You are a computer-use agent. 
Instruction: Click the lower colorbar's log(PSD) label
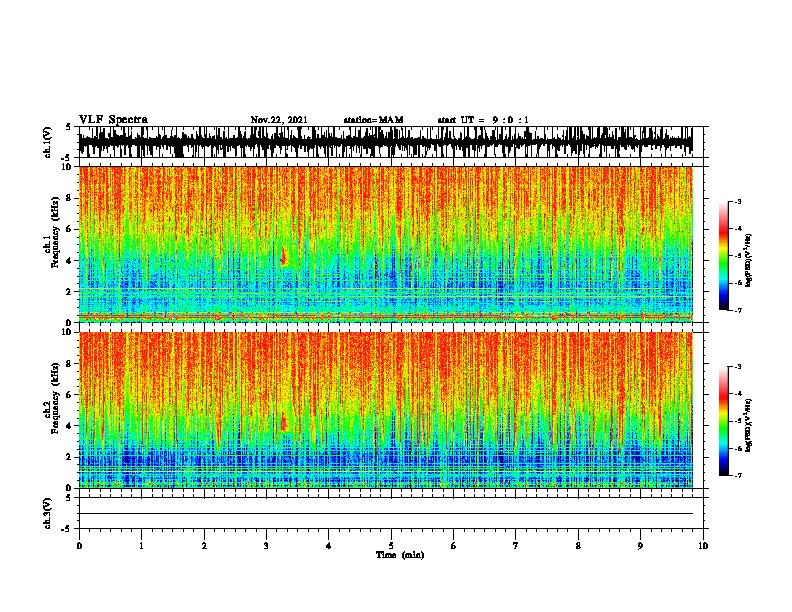point(748,425)
